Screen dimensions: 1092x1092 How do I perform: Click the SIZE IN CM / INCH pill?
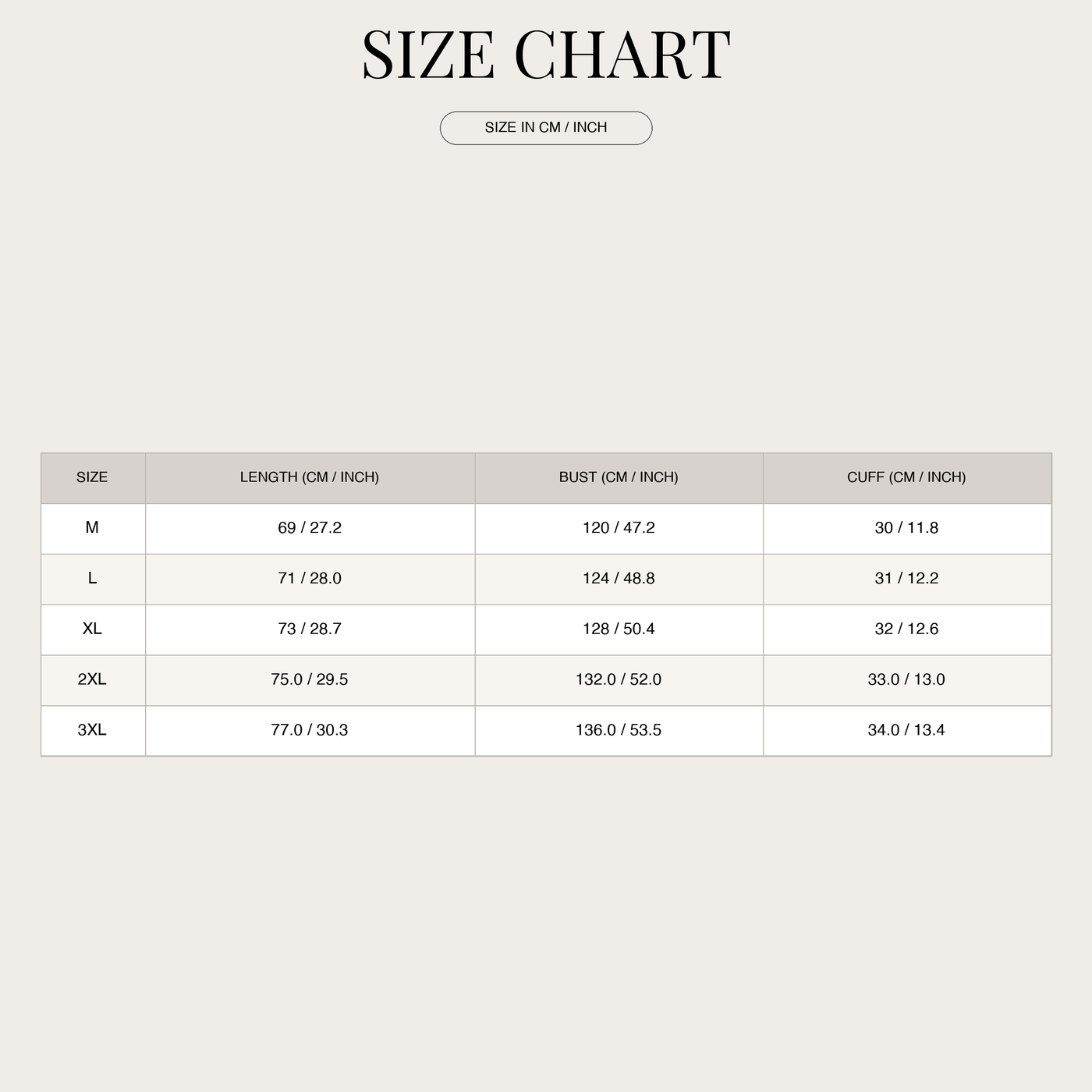pos(546,128)
